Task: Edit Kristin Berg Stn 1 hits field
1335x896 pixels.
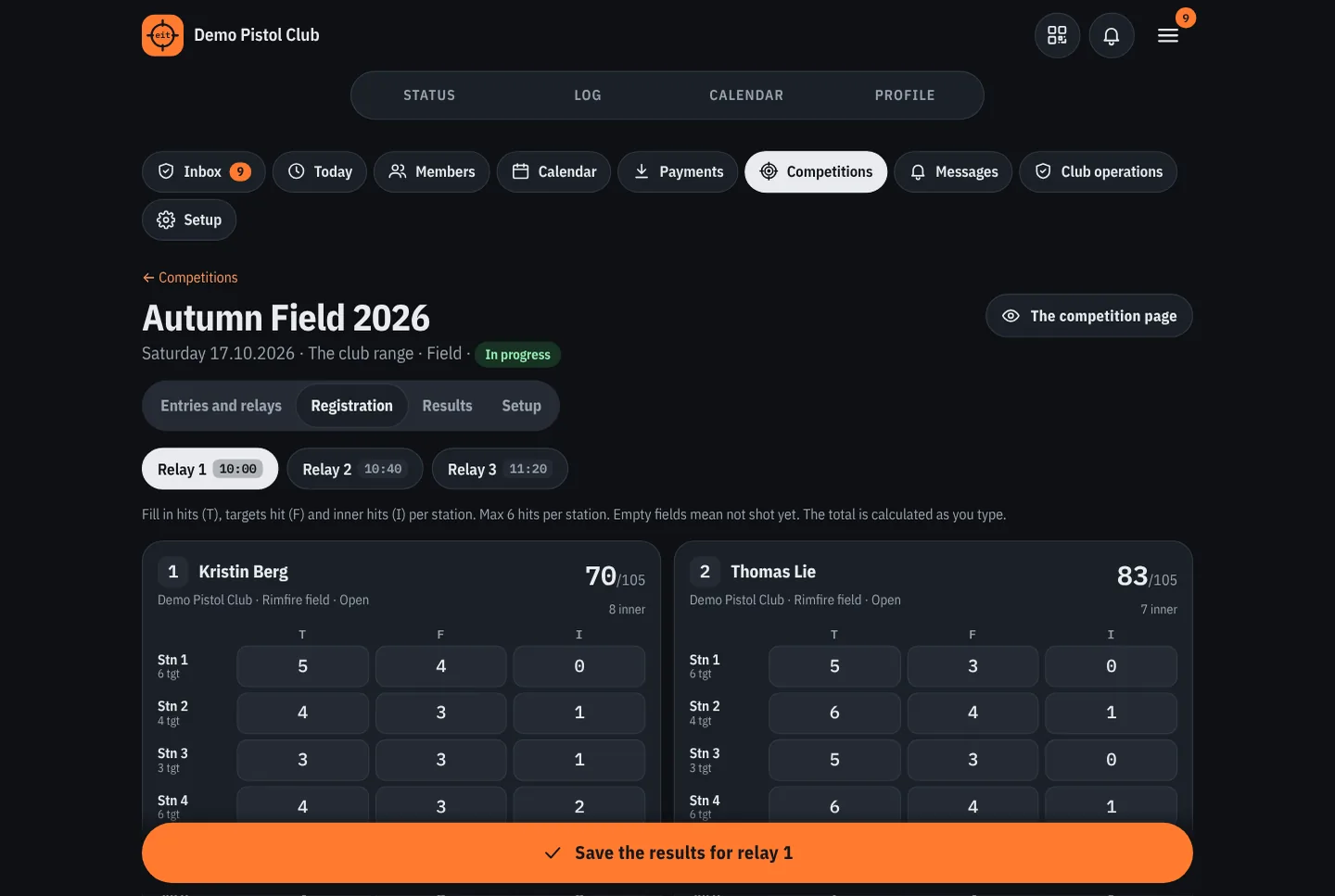Action: [x=302, y=666]
